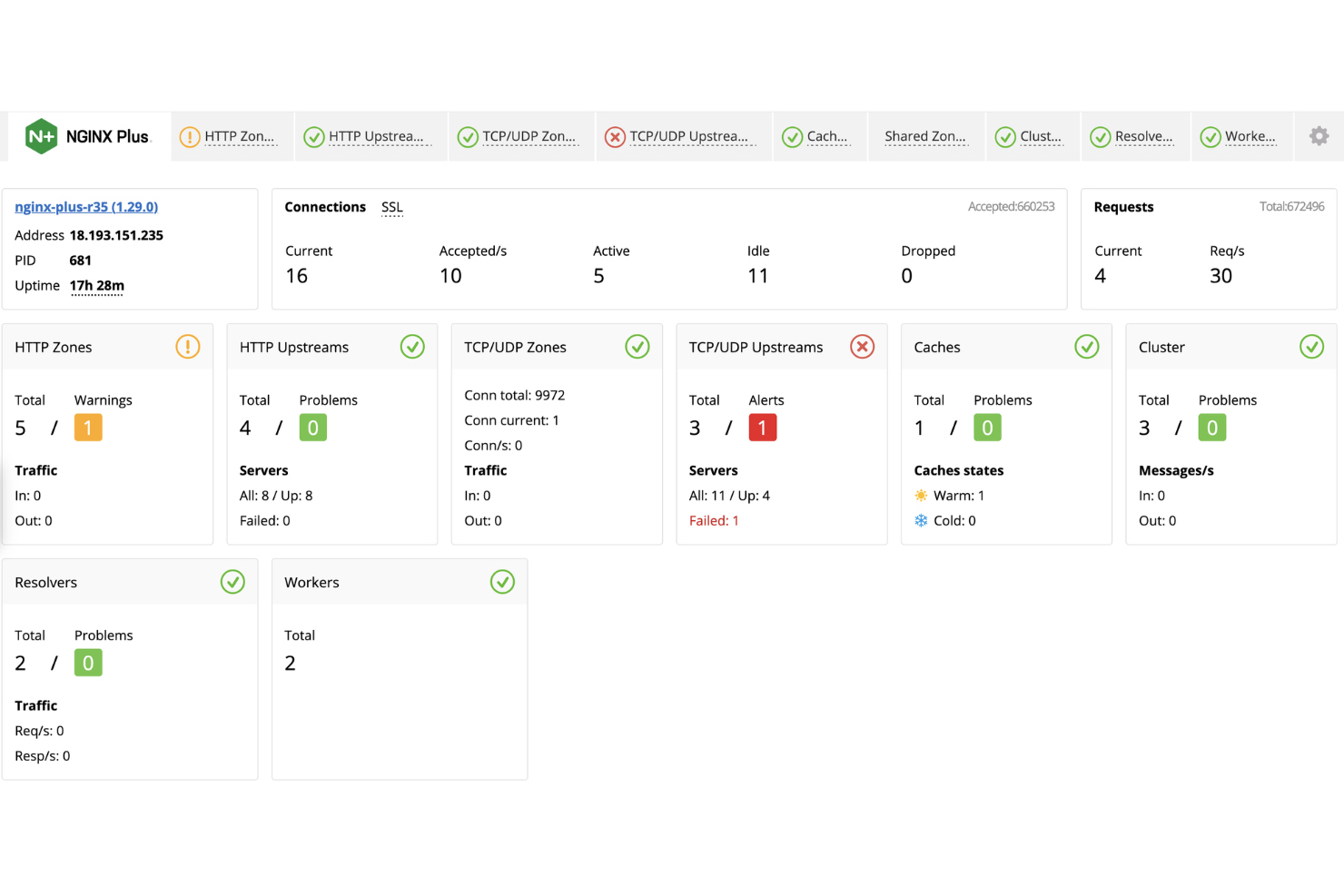Click the 'Total:672496' requests value
Screen dimensions: 1344x896
tap(1291, 207)
